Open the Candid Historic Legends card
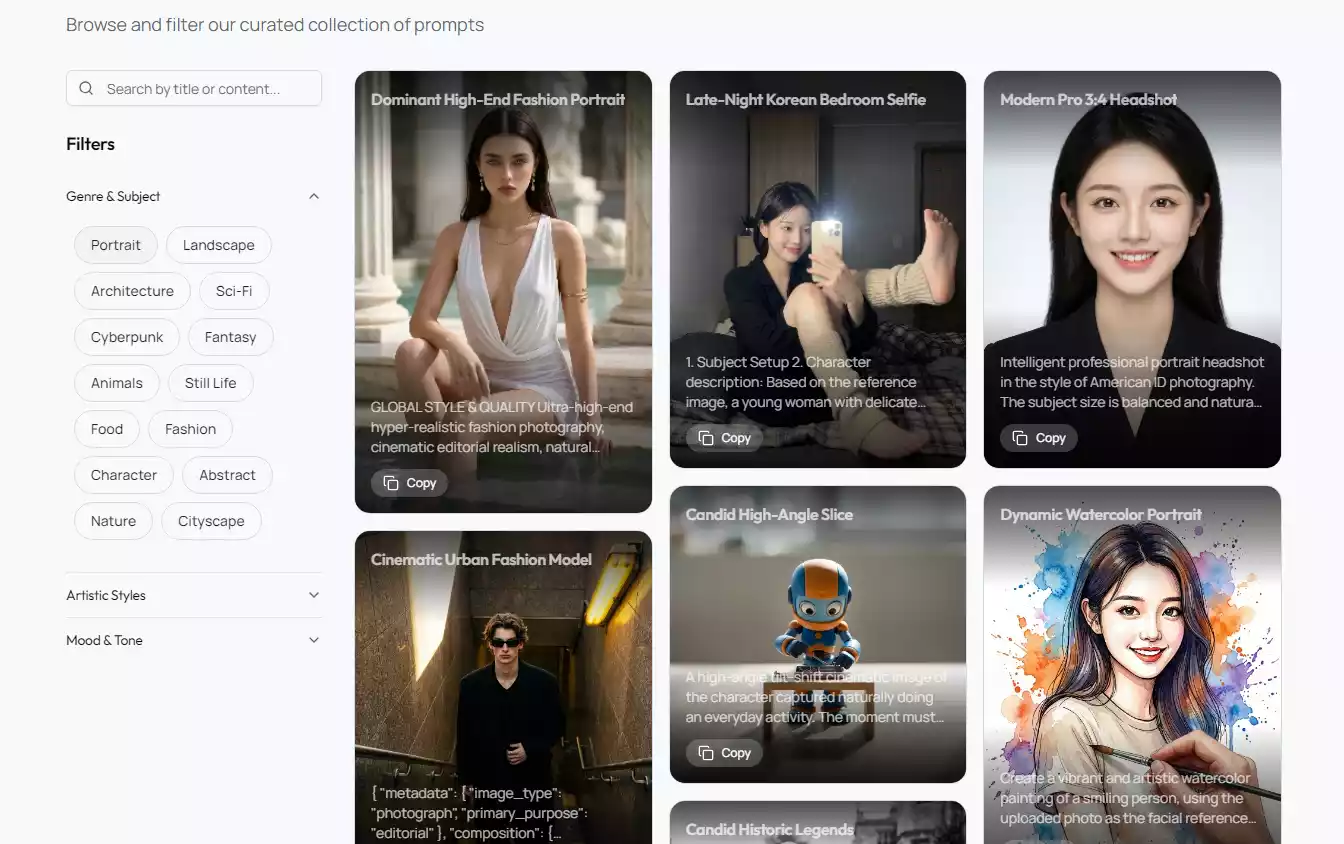Image resolution: width=1344 pixels, height=844 pixels. tap(817, 825)
